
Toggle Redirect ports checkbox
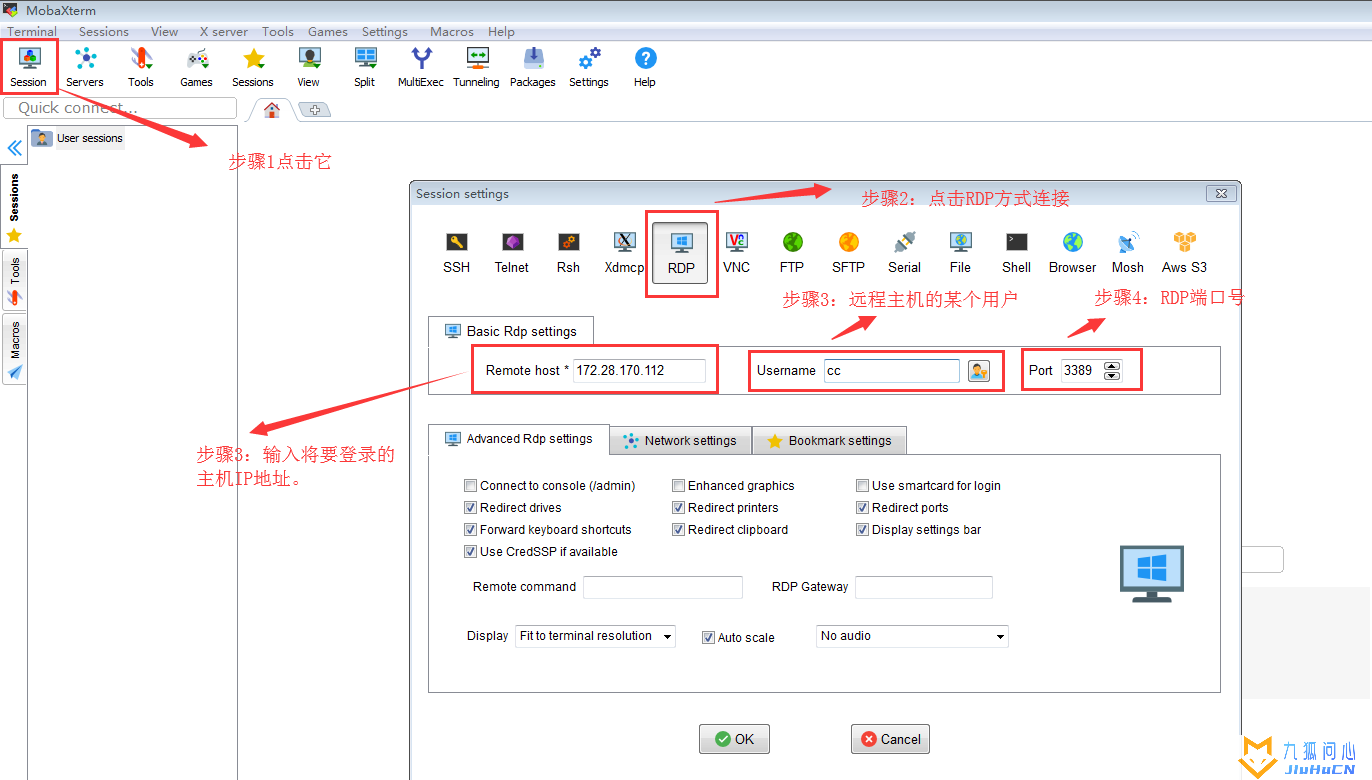coord(863,508)
